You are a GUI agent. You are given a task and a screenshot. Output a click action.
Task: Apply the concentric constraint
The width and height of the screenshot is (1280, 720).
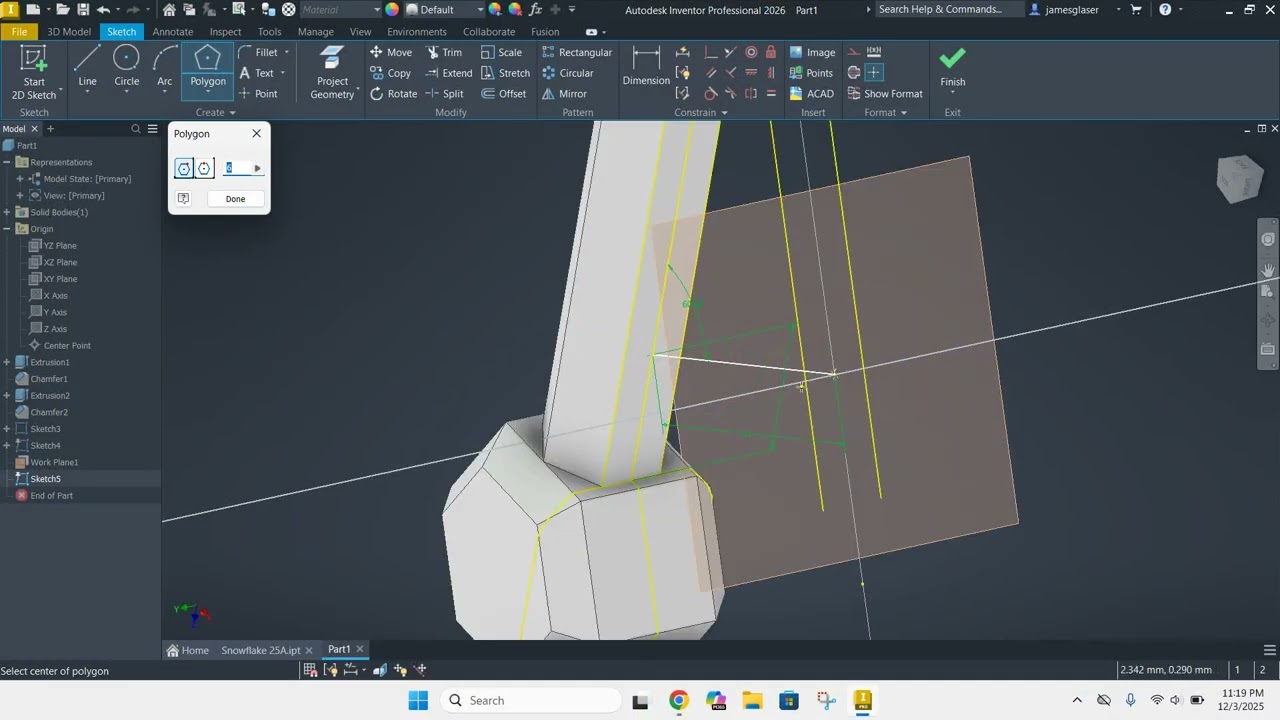[x=751, y=52]
